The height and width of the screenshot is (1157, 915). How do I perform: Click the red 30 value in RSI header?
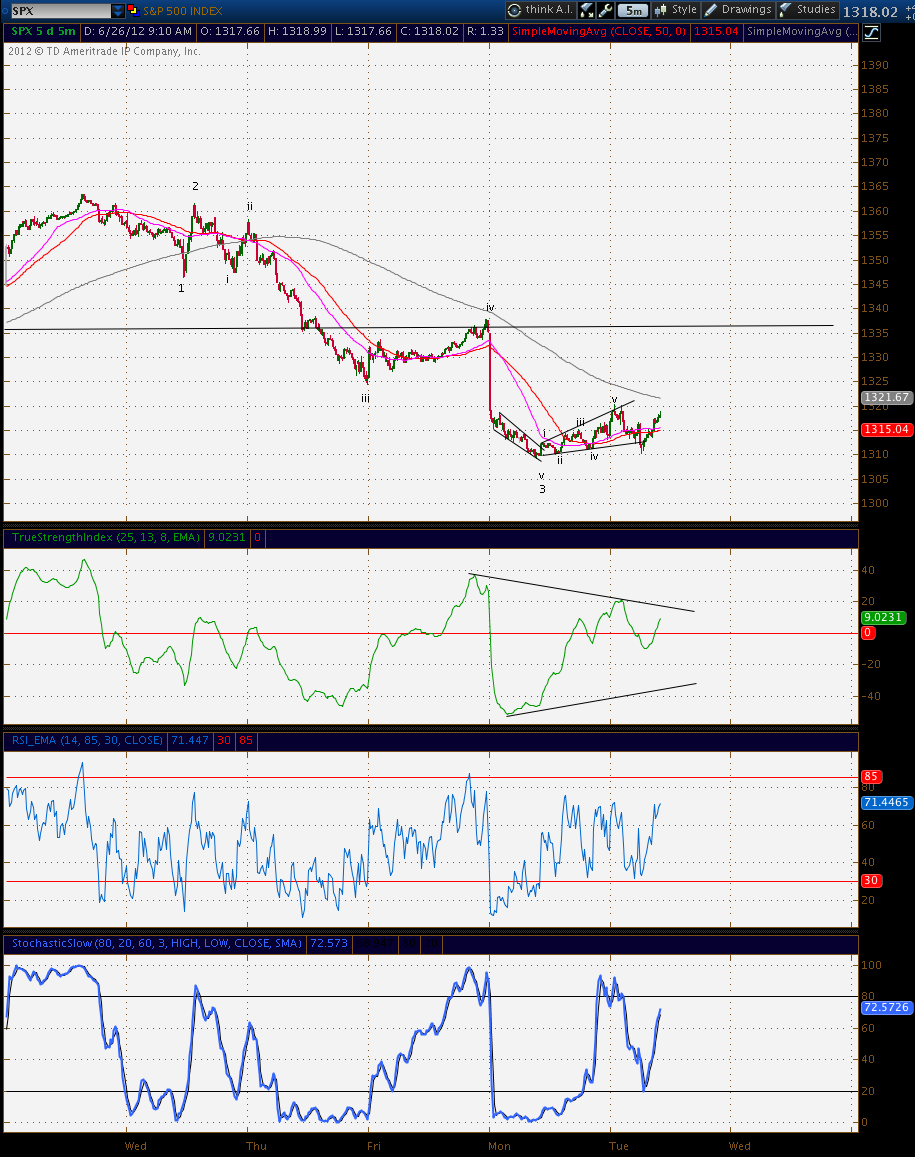224,740
